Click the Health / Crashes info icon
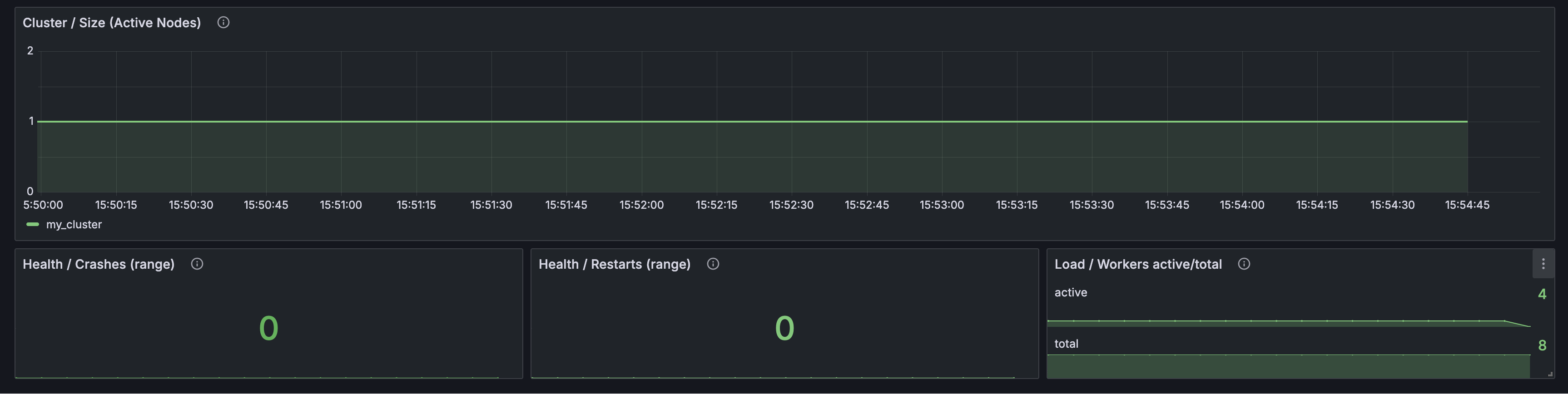The height and width of the screenshot is (394, 1568). tap(197, 264)
